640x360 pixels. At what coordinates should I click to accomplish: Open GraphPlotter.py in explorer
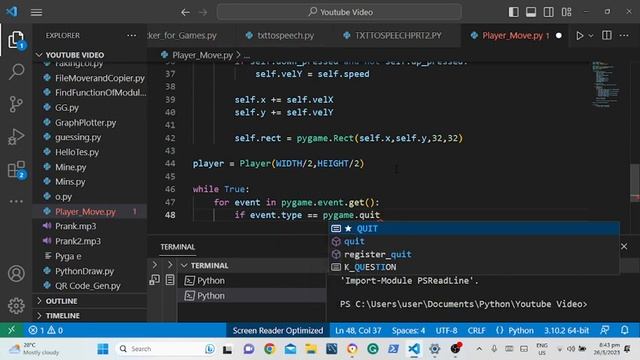(85, 122)
